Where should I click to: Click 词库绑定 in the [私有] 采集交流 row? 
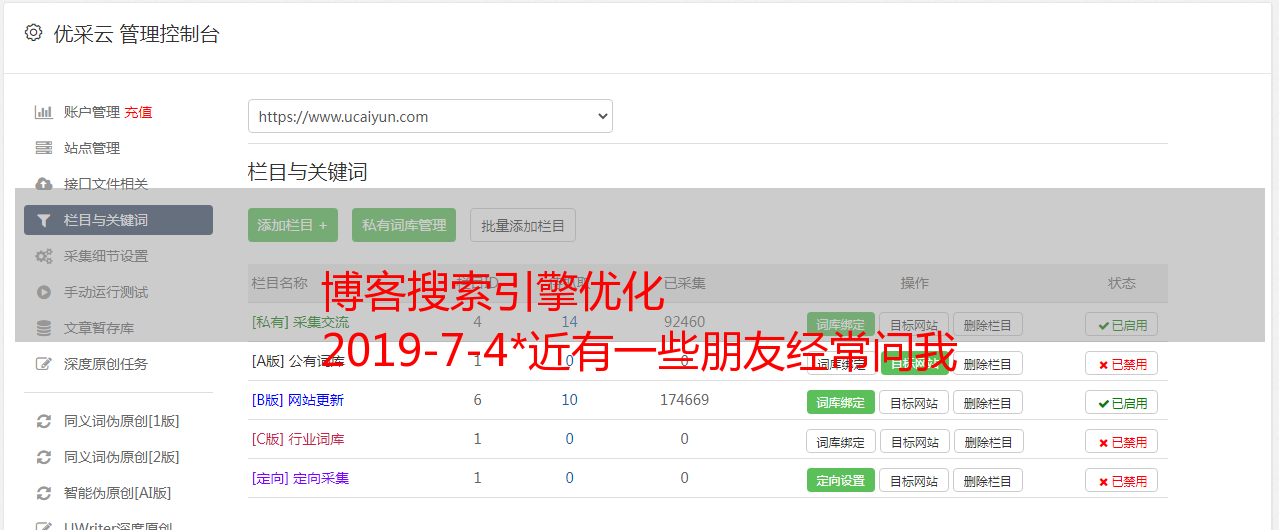(x=841, y=324)
